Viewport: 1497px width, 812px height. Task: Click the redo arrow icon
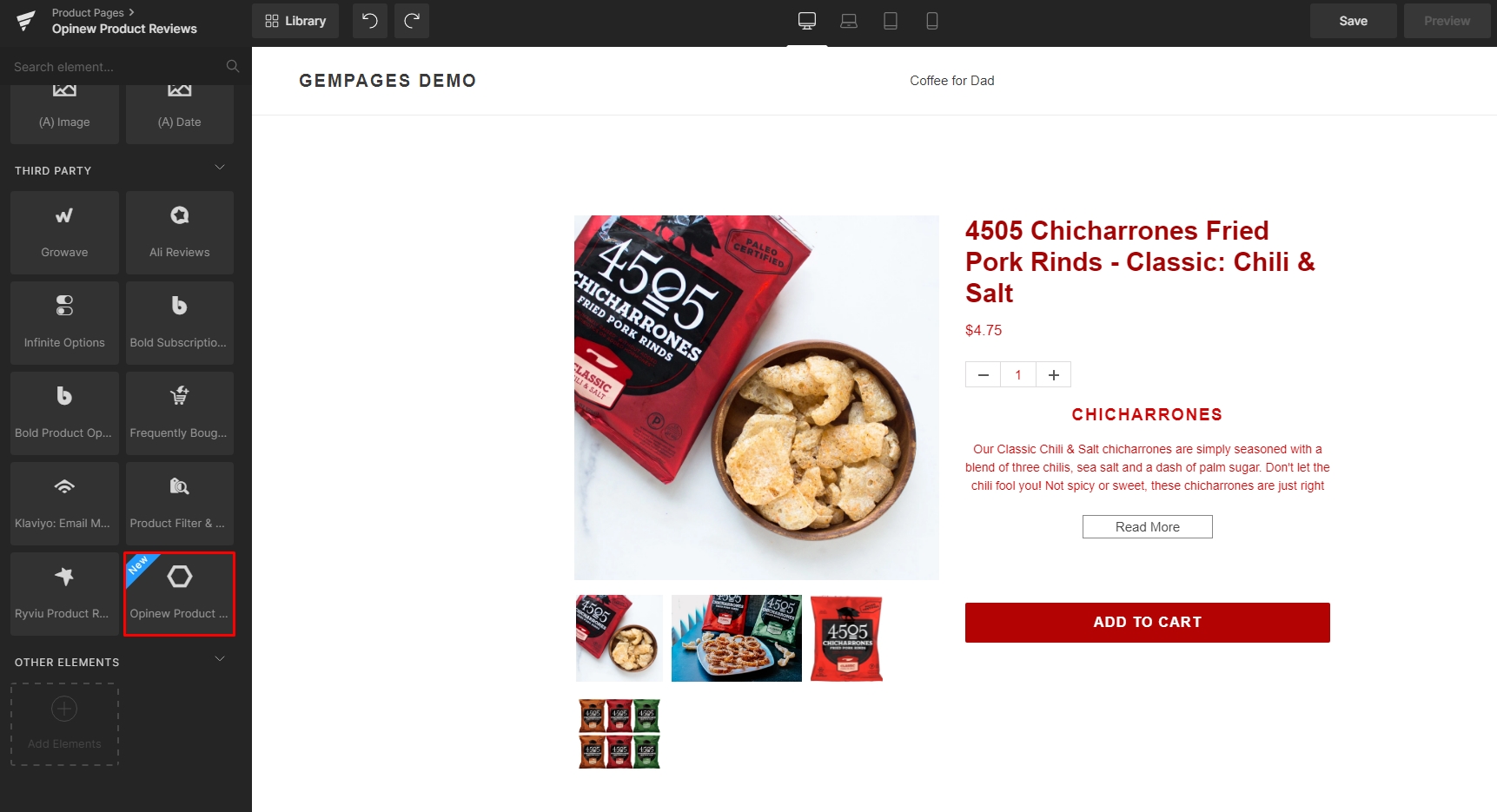(x=412, y=21)
